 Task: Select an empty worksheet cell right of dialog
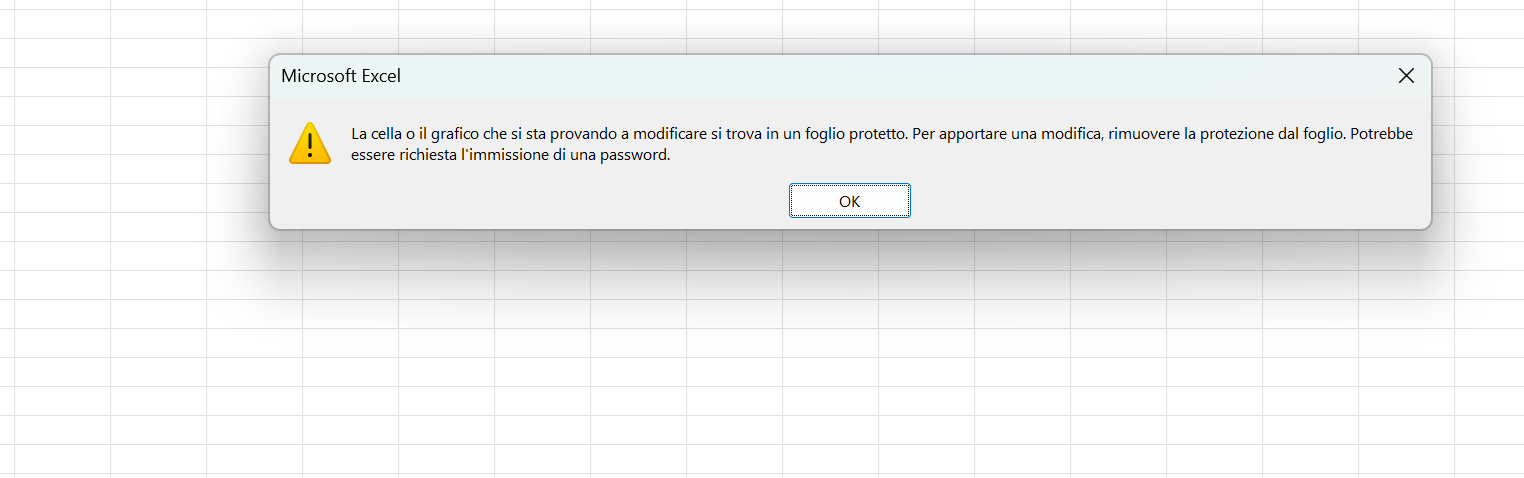tap(1490, 139)
